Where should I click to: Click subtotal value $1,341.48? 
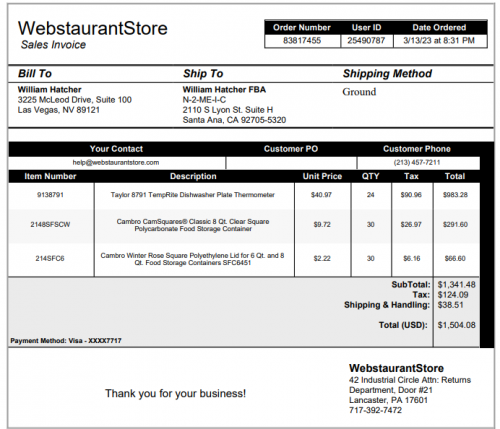[457, 285]
